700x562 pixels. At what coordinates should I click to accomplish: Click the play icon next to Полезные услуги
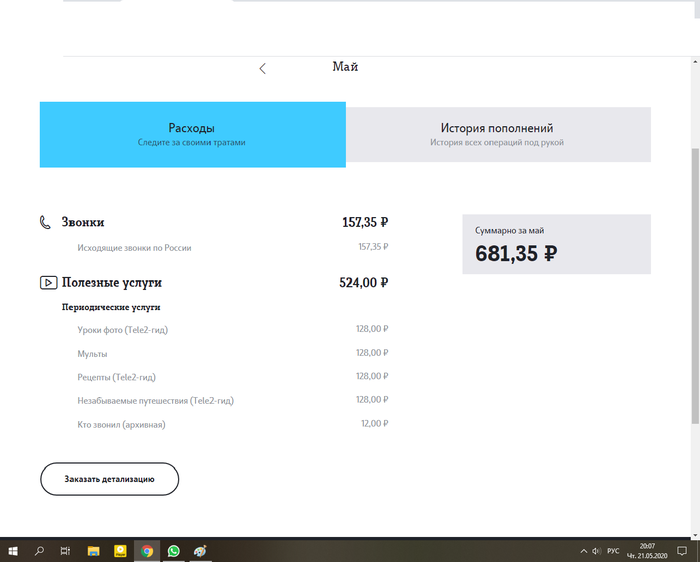(x=48, y=283)
